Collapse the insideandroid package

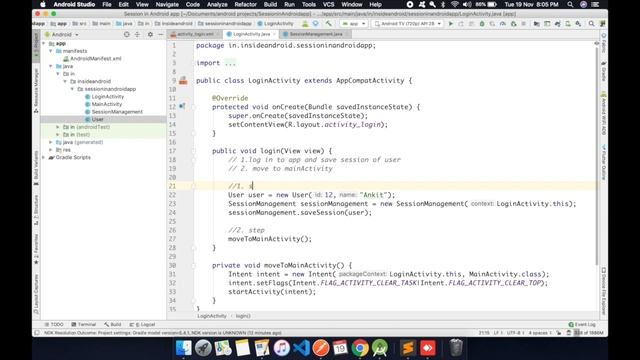(65, 81)
